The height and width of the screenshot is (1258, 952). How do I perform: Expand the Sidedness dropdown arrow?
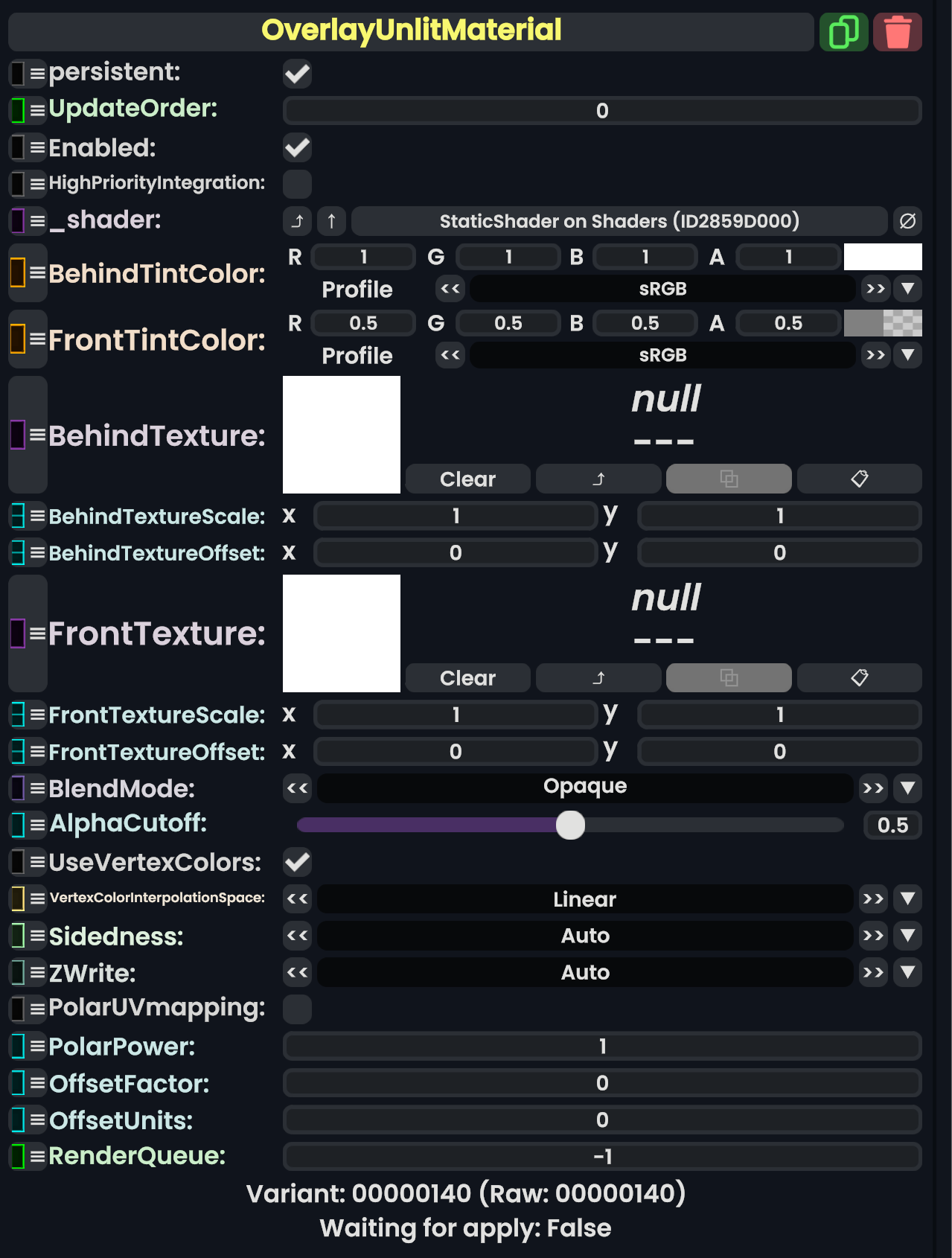pyautogui.click(x=907, y=935)
